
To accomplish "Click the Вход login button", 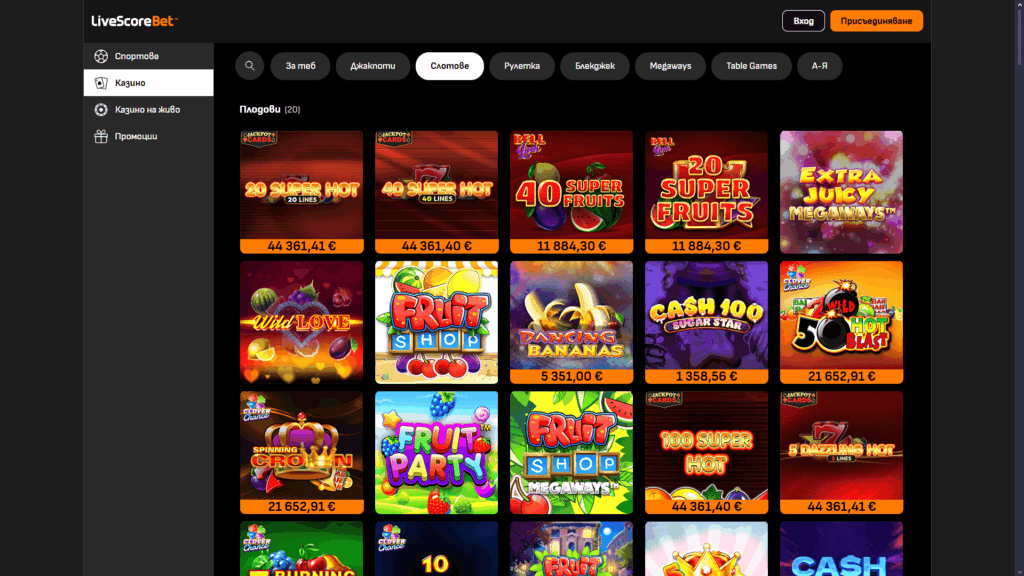I will tap(803, 21).
